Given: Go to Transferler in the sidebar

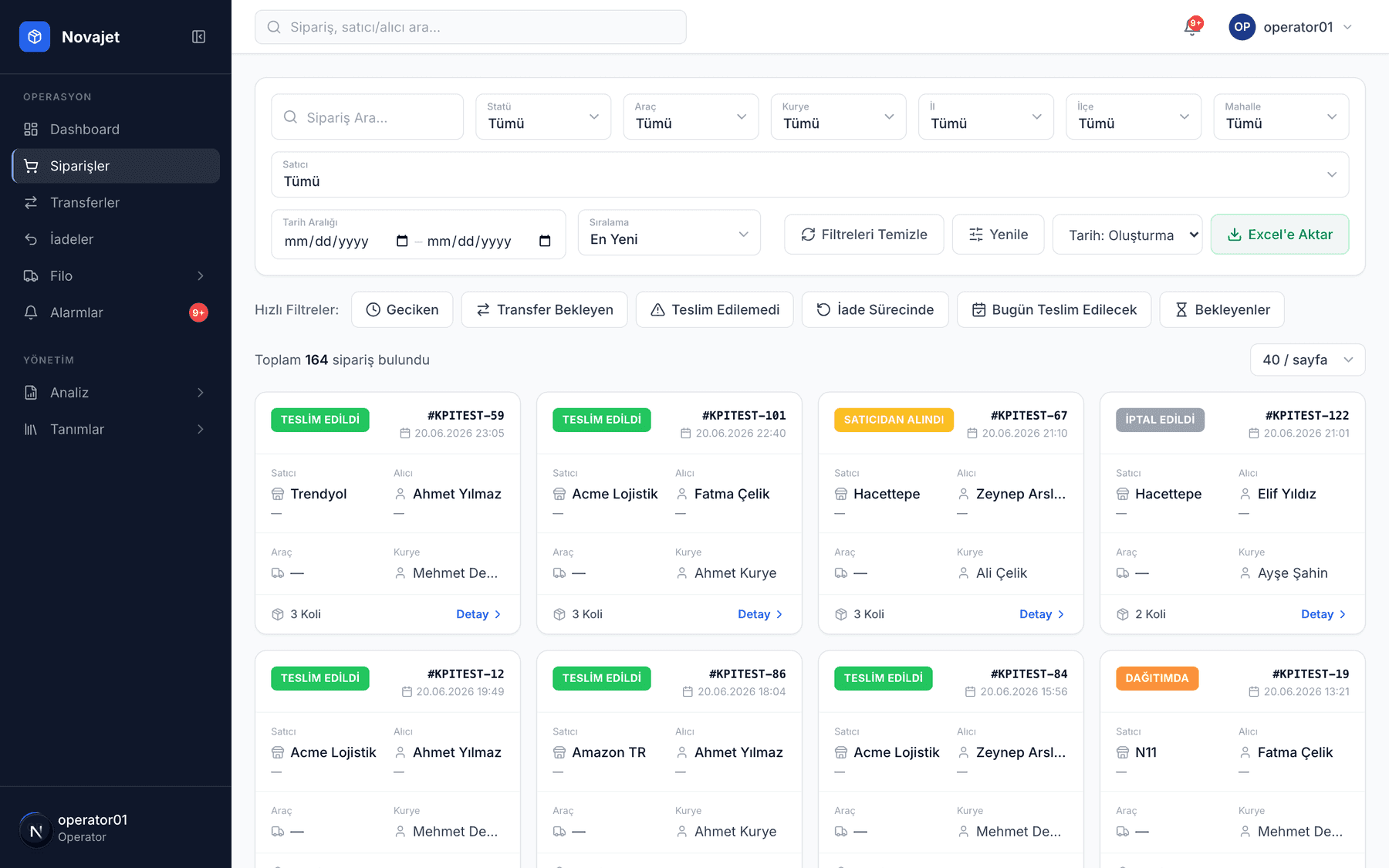Looking at the screenshot, I should coord(116,202).
